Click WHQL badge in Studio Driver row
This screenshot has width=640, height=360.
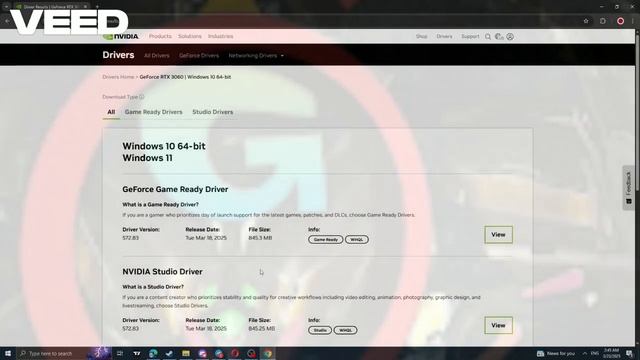345,330
